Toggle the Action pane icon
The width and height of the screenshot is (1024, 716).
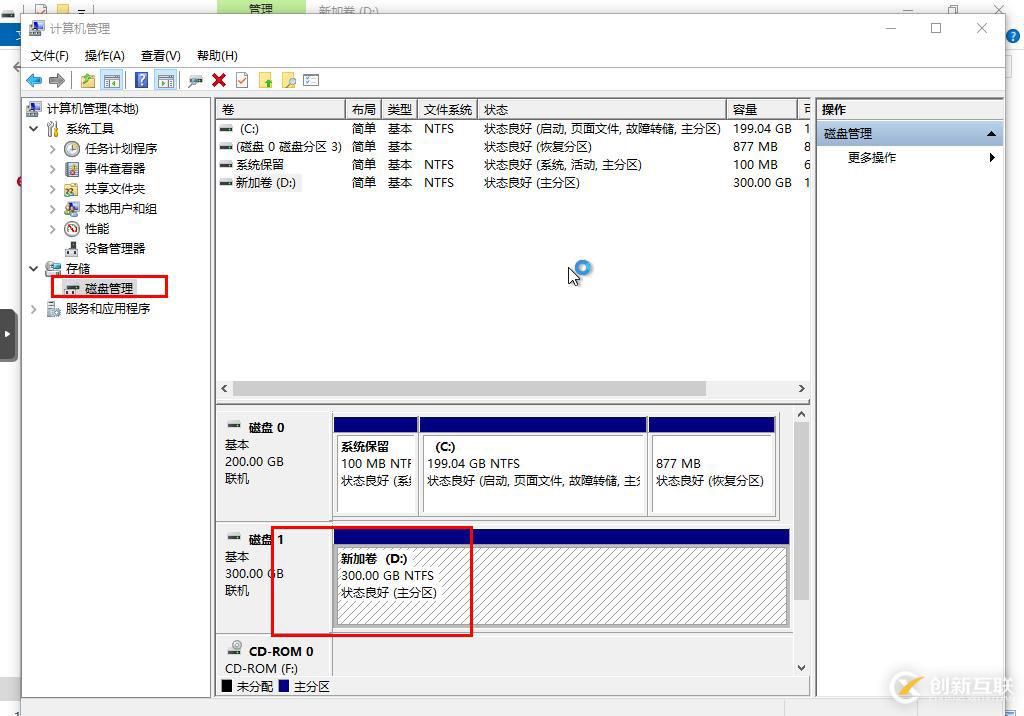pyautogui.click(x=165, y=80)
